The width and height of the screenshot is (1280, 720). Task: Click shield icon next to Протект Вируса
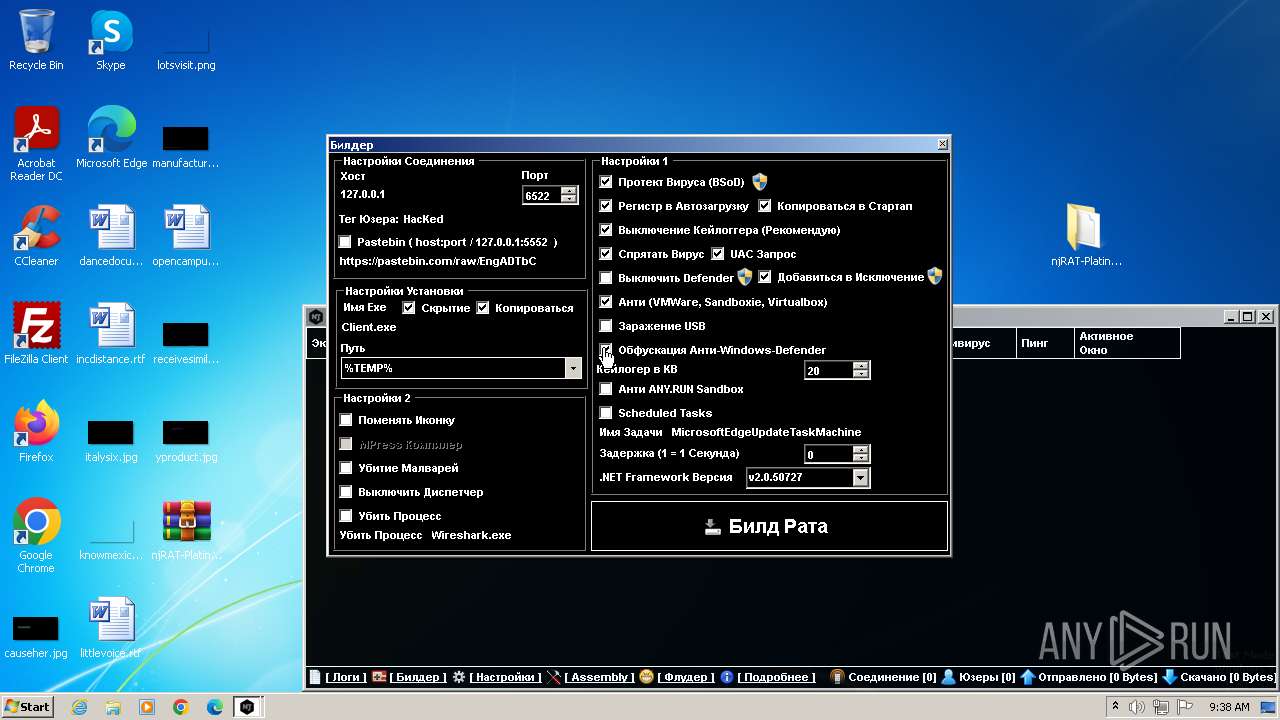point(759,182)
